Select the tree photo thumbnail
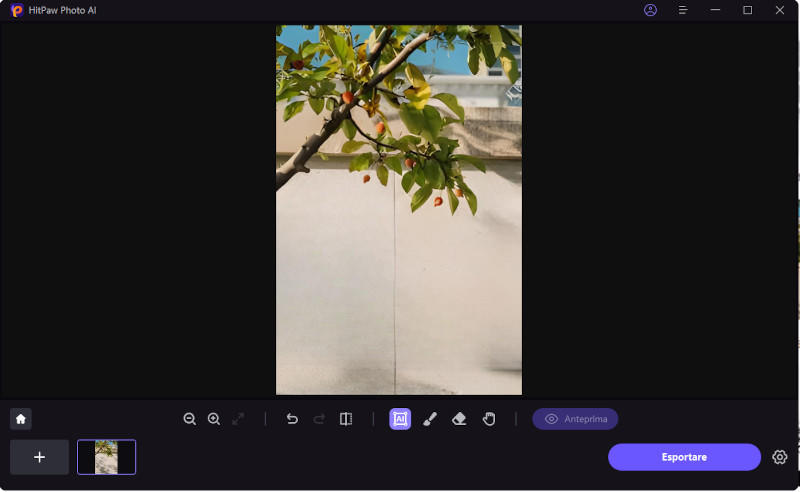Screen dimensions: 800x492 point(106,457)
